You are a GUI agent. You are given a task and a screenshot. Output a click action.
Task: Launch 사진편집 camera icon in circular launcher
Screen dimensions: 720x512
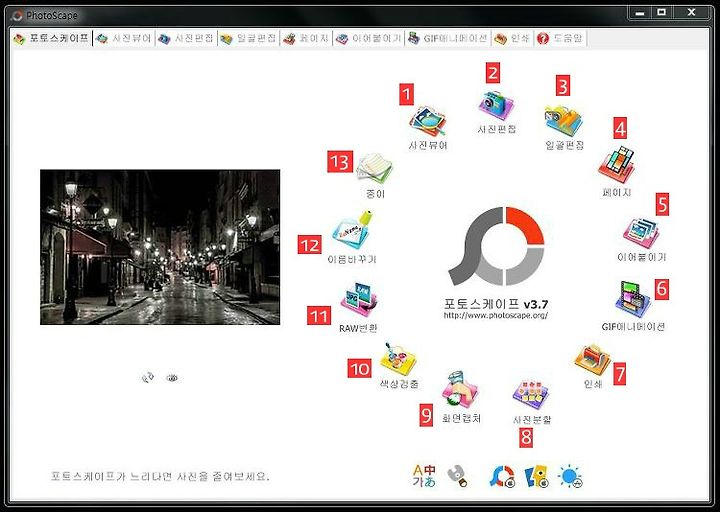(x=496, y=105)
